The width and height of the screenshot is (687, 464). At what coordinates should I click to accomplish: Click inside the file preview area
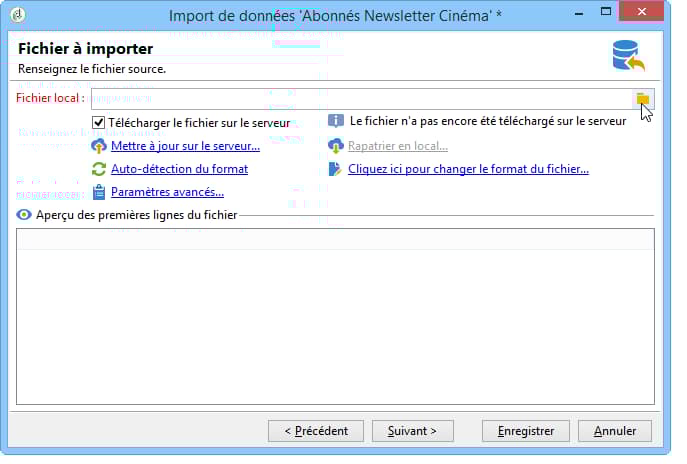(335, 316)
